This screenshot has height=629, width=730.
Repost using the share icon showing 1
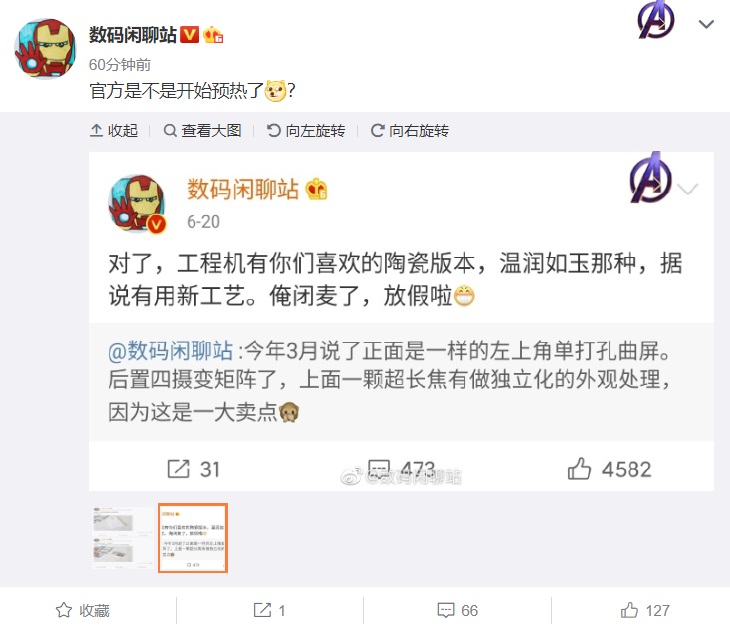(x=269, y=610)
